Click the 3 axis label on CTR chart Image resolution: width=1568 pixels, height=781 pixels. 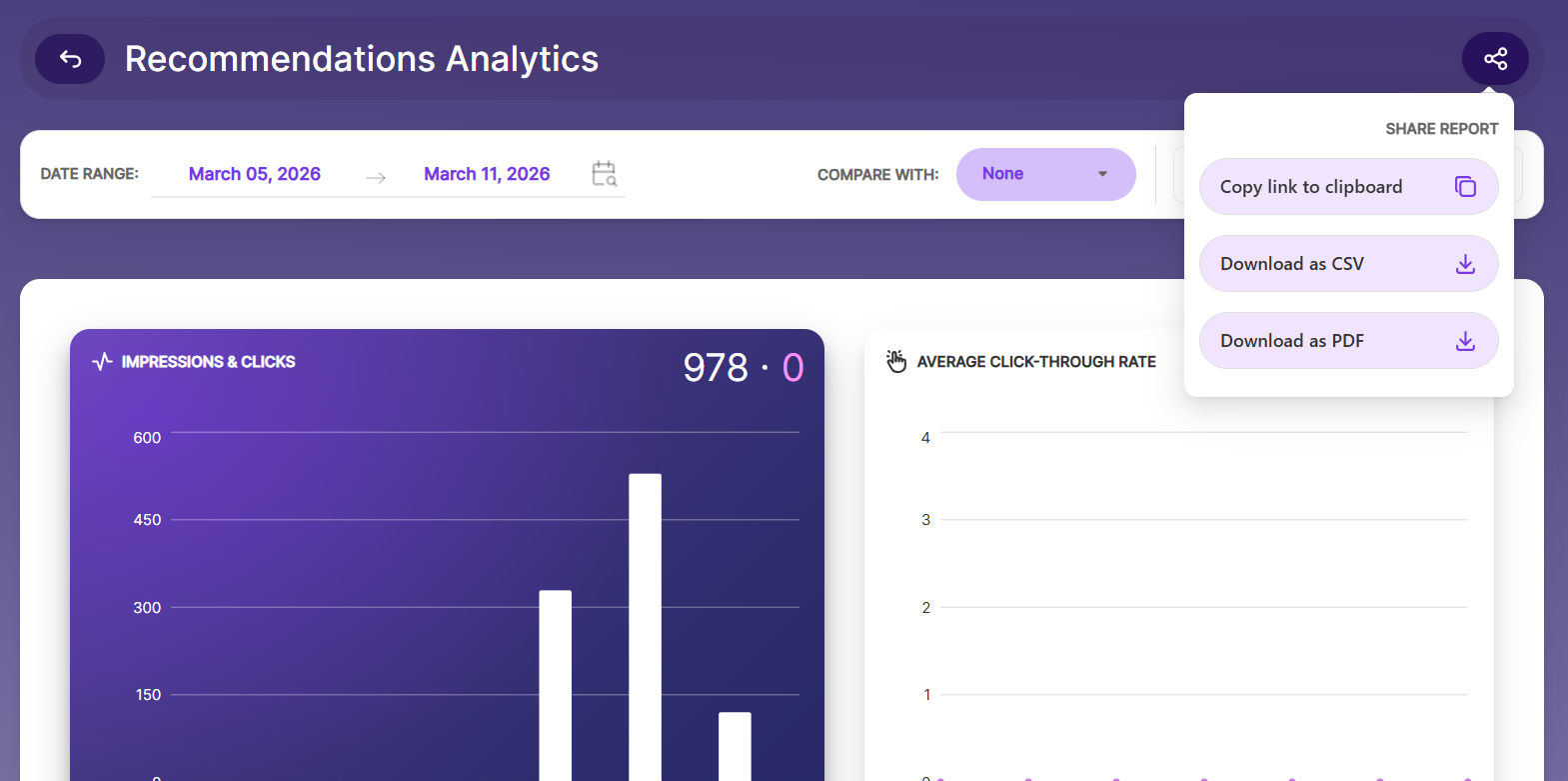(x=925, y=520)
